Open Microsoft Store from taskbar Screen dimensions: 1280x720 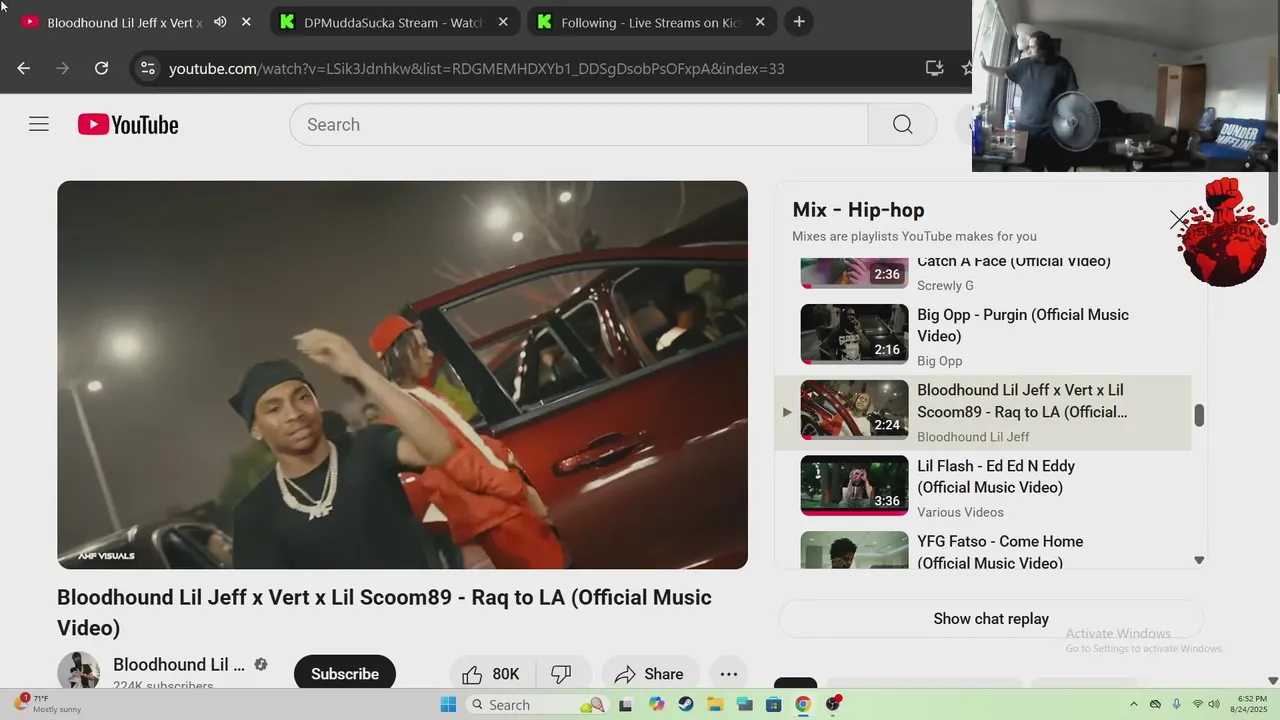(773, 704)
